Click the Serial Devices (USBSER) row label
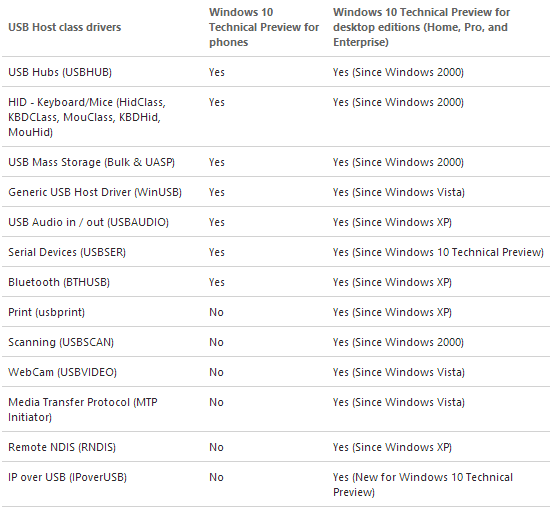 67,252
